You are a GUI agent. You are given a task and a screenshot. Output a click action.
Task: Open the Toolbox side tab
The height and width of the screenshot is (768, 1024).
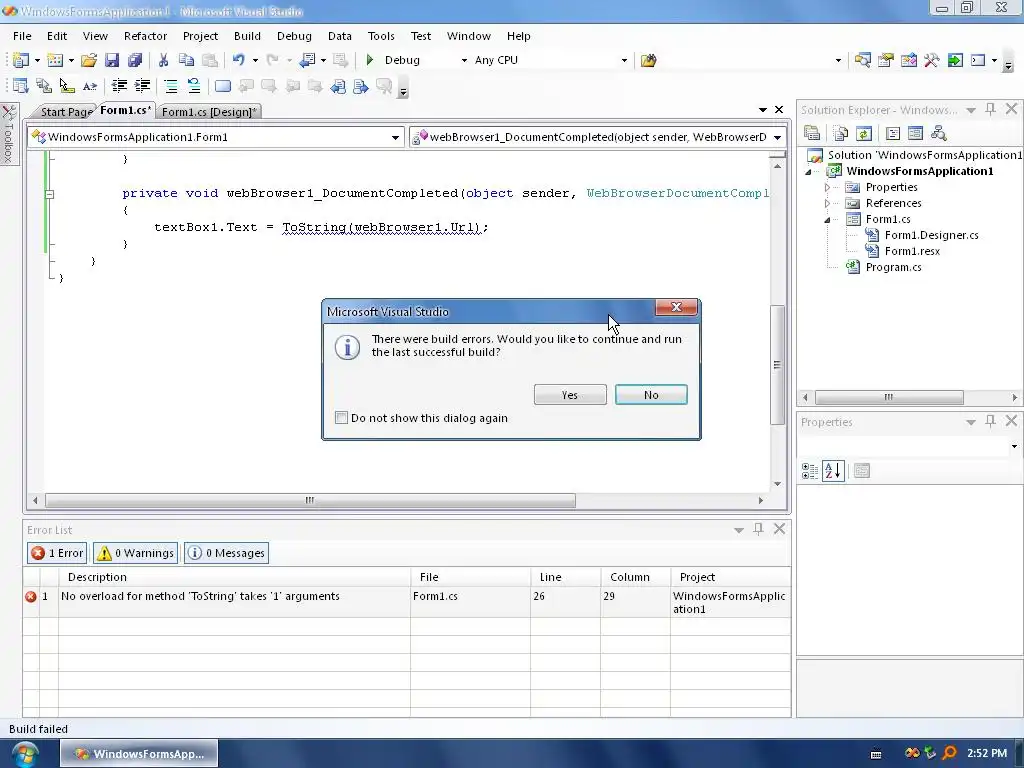click(x=8, y=135)
